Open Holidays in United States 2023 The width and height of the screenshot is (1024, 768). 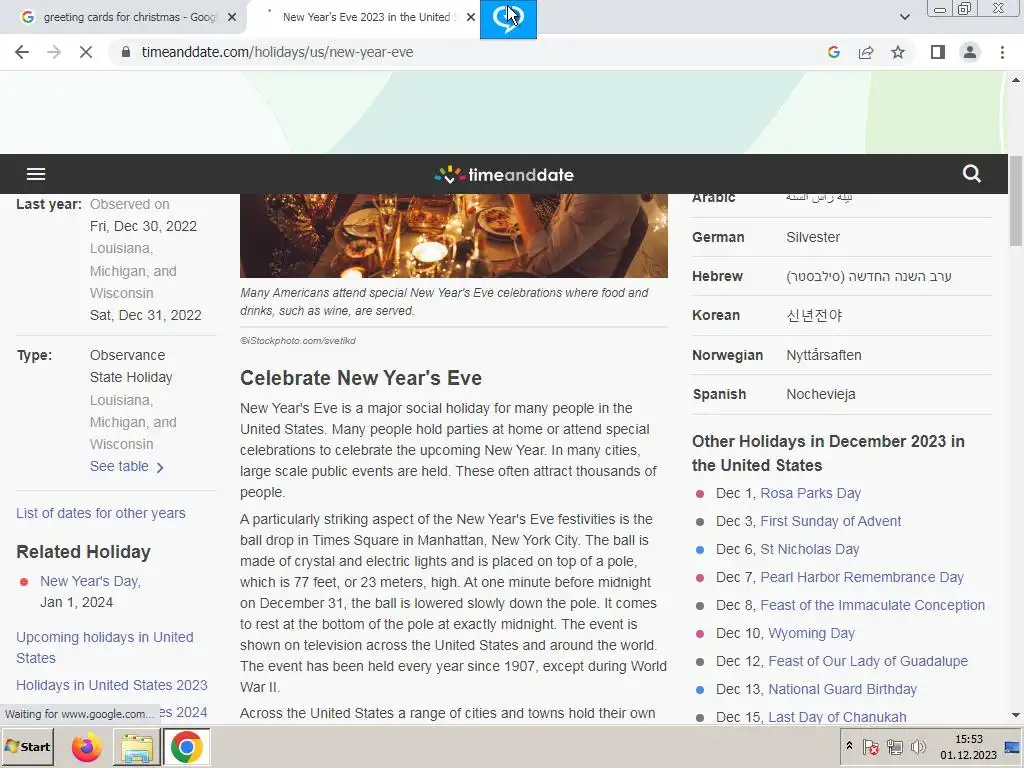coord(112,685)
